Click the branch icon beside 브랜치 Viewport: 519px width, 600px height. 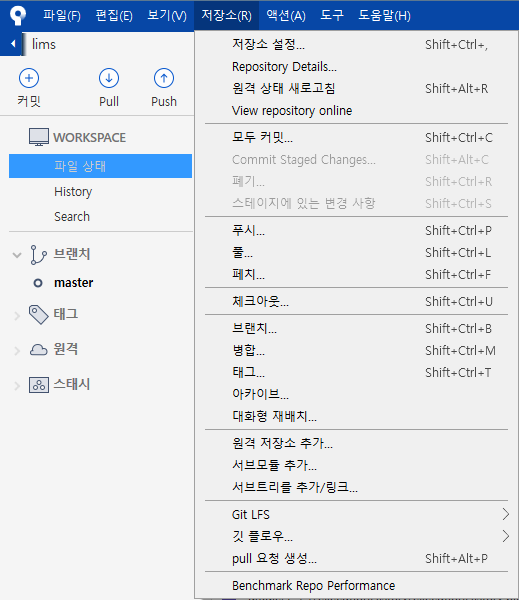coord(38,255)
